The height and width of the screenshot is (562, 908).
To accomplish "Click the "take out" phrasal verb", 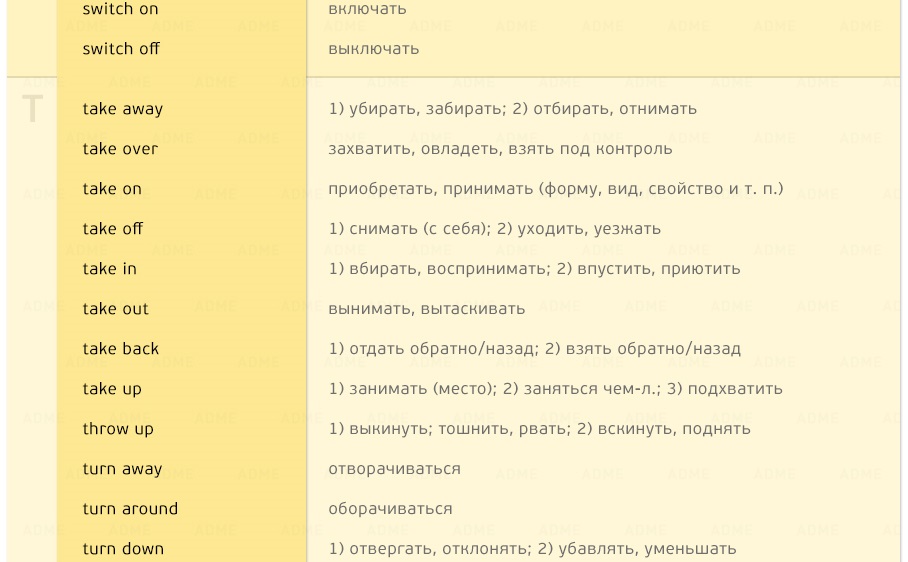I will coord(115,309).
